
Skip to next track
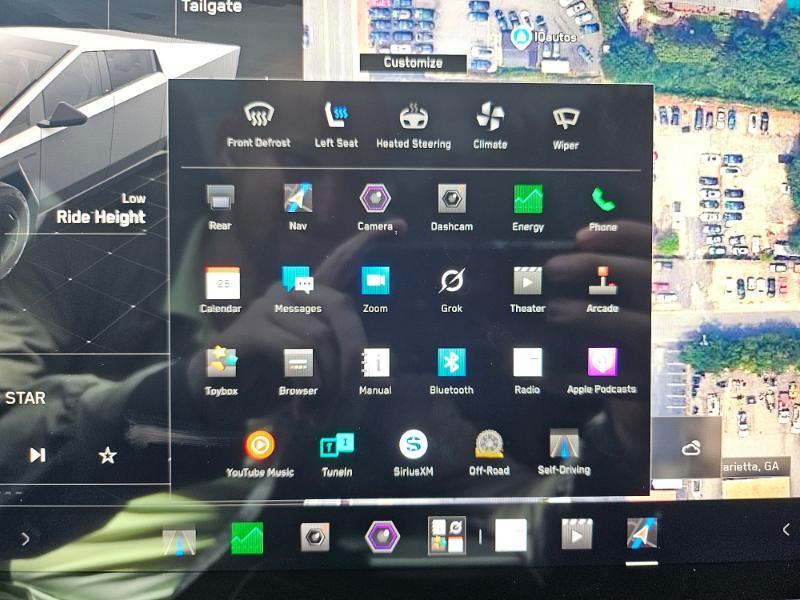(x=37, y=455)
